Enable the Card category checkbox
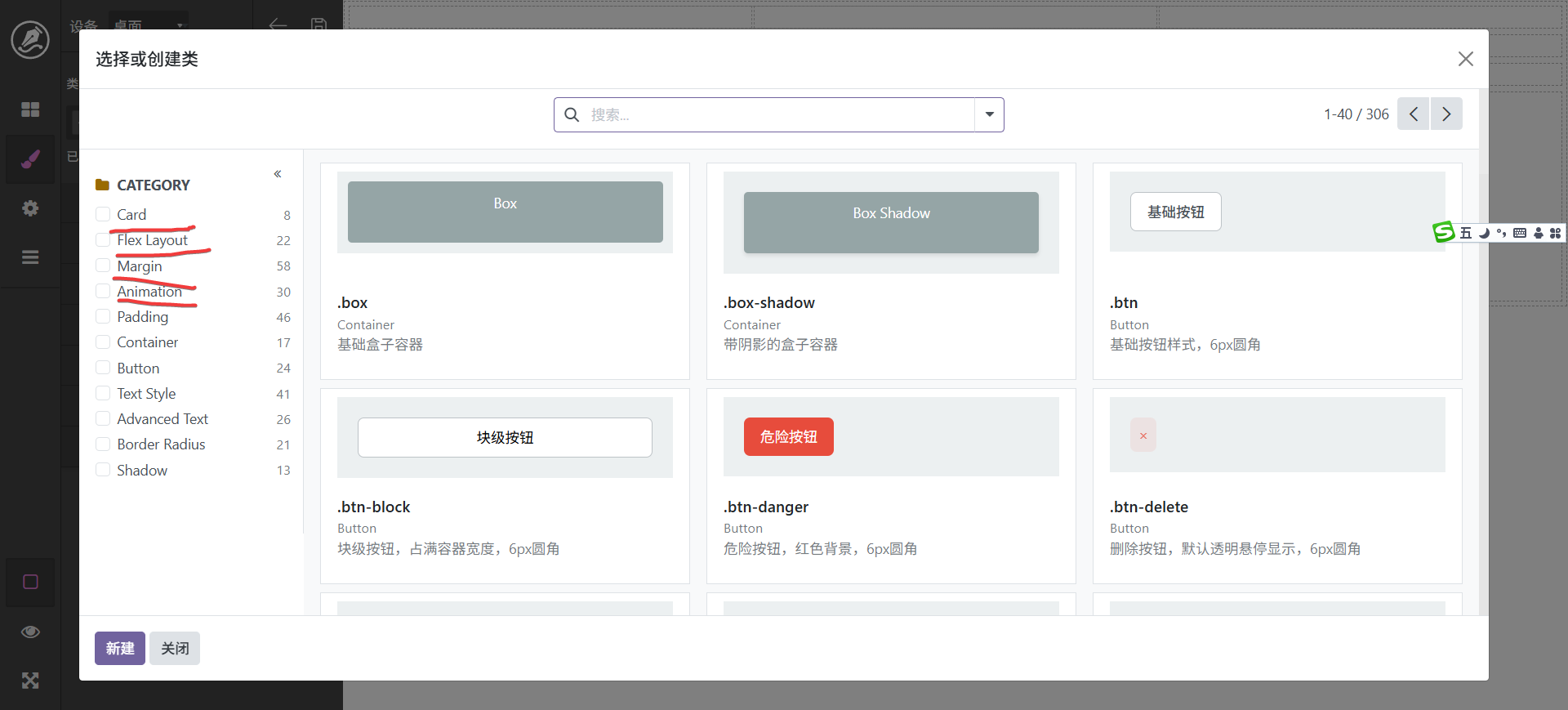Screen dimensions: 1568x710 coord(103,214)
